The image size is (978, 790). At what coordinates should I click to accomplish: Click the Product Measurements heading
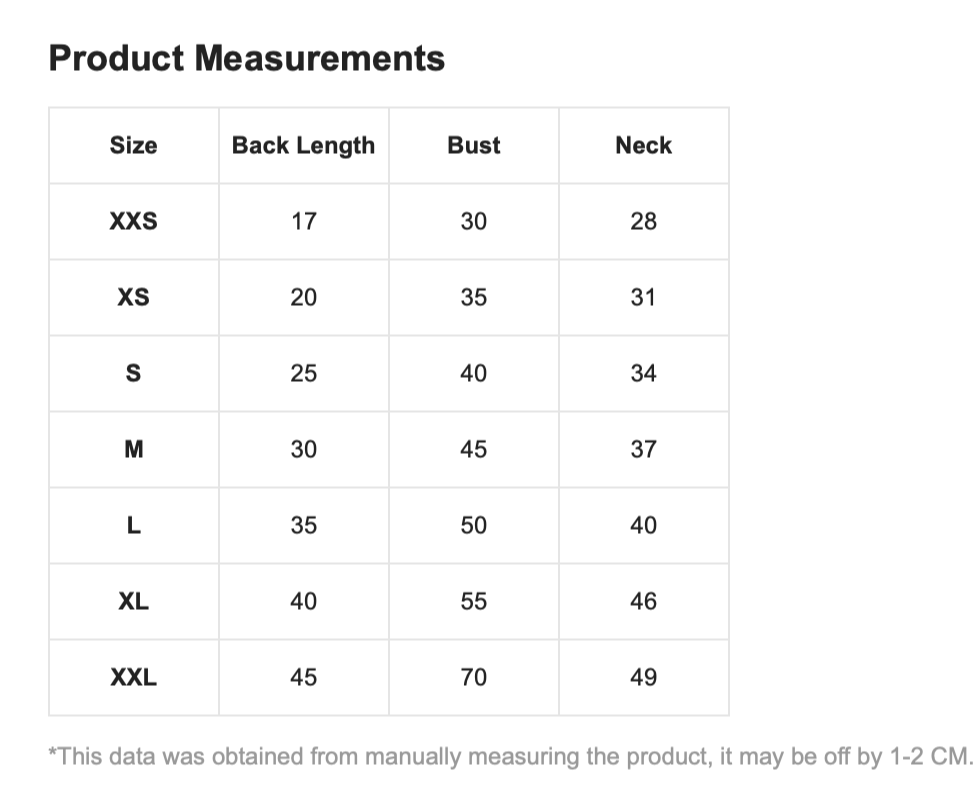[246, 58]
